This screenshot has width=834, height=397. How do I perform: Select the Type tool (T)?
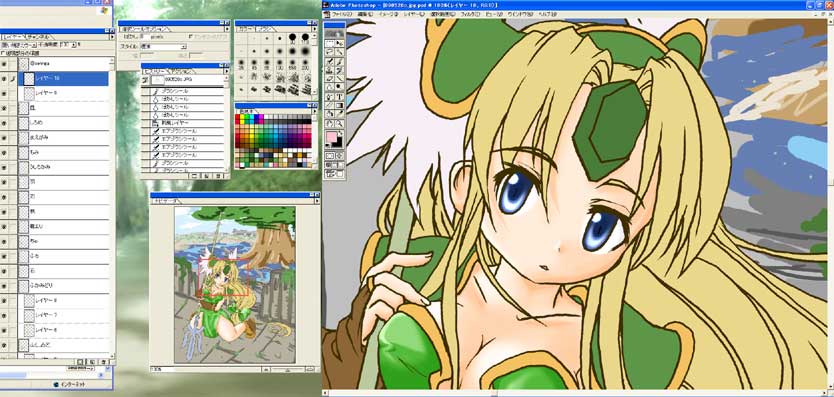(x=340, y=96)
